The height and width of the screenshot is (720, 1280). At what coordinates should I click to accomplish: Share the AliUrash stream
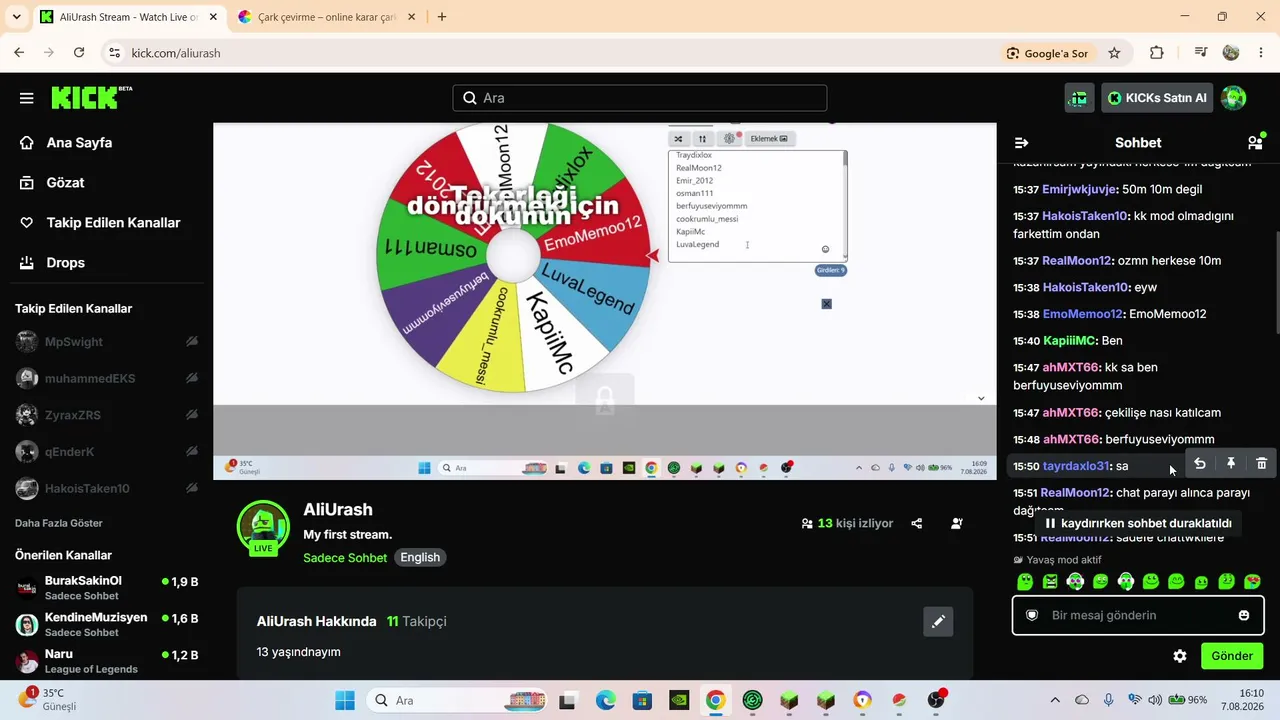pos(917,523)
